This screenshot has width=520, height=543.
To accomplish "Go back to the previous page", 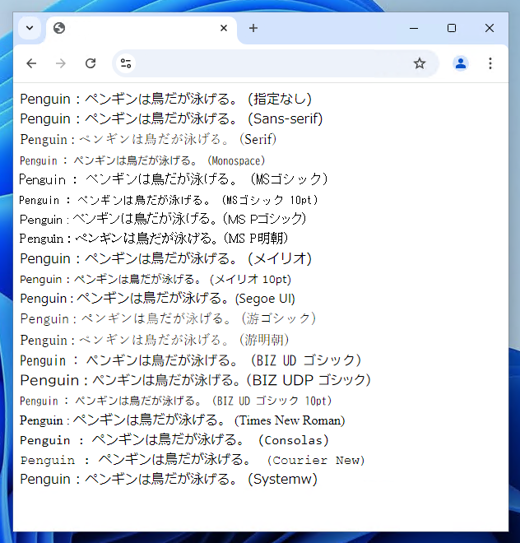I will [x=32, y=63].
